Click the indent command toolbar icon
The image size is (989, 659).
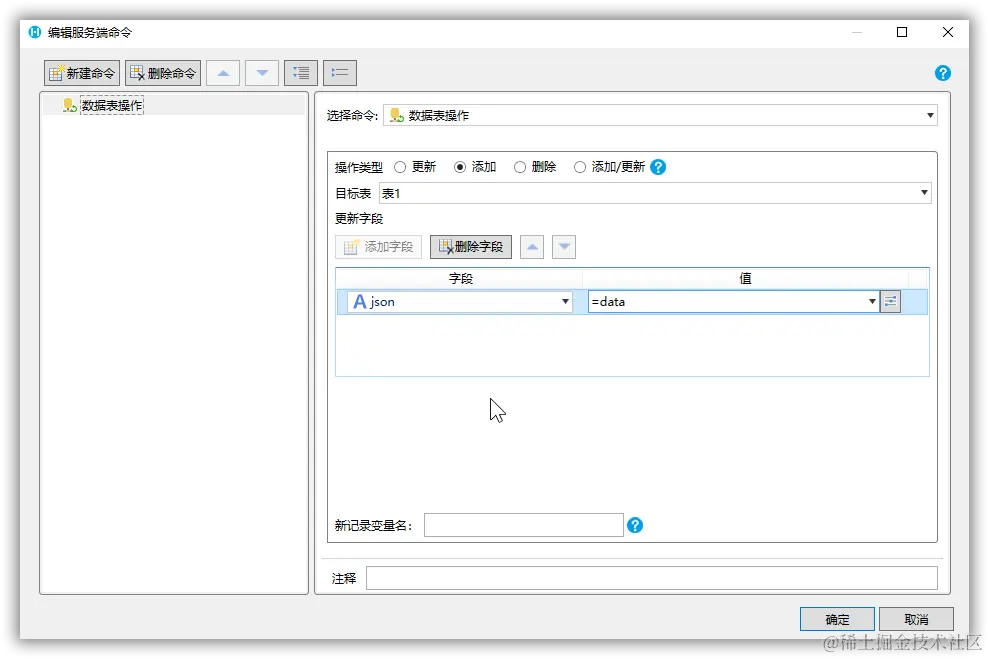click(301, 73)
